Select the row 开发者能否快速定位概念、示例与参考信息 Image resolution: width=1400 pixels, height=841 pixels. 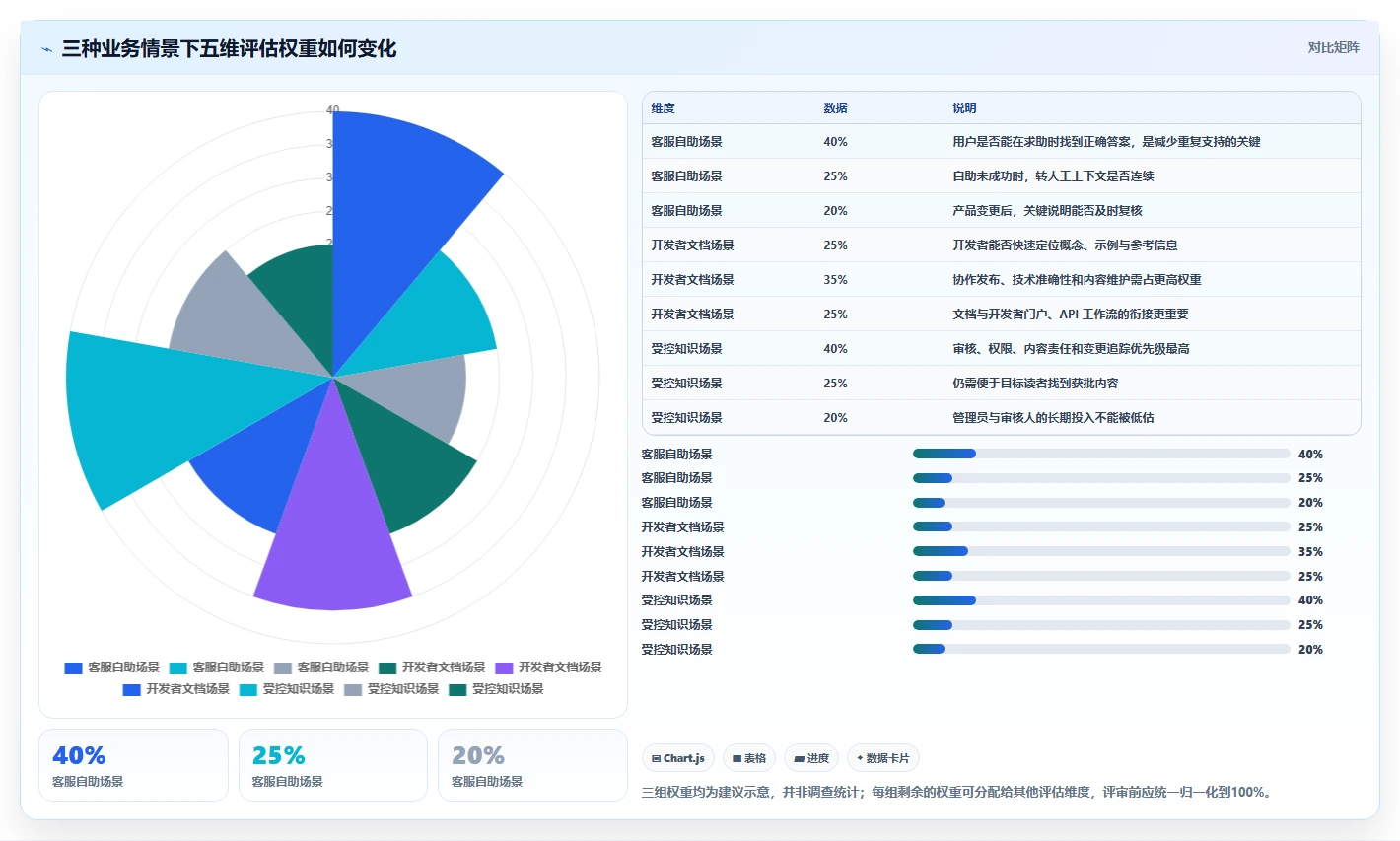tap(1002, 245)
